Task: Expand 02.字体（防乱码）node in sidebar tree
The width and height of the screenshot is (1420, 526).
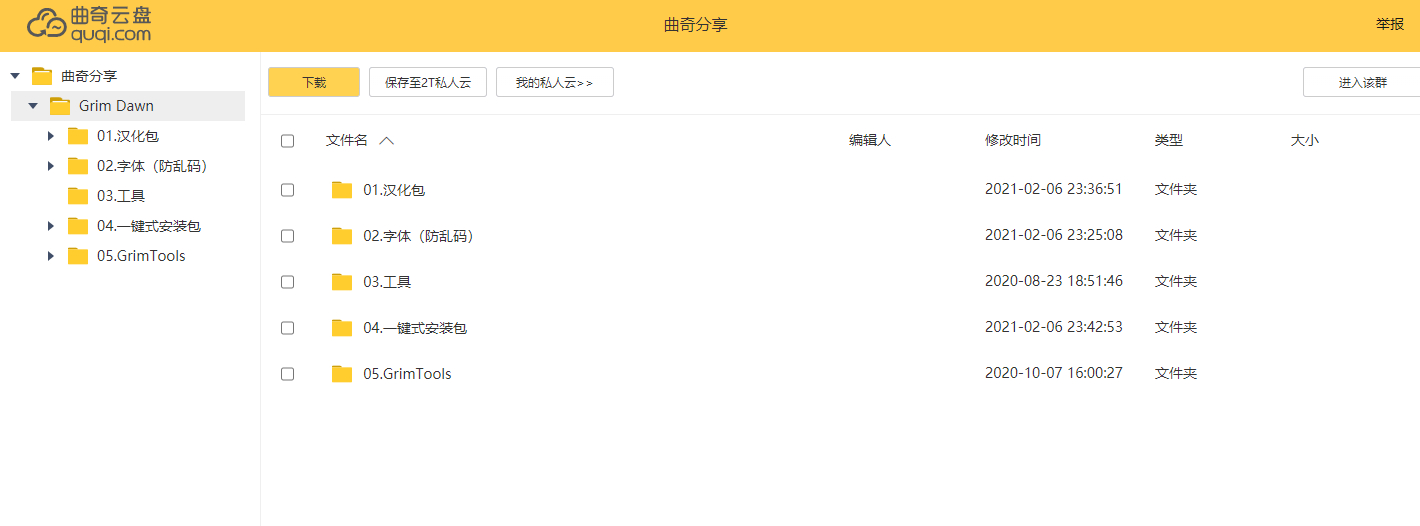Action: 51,166
